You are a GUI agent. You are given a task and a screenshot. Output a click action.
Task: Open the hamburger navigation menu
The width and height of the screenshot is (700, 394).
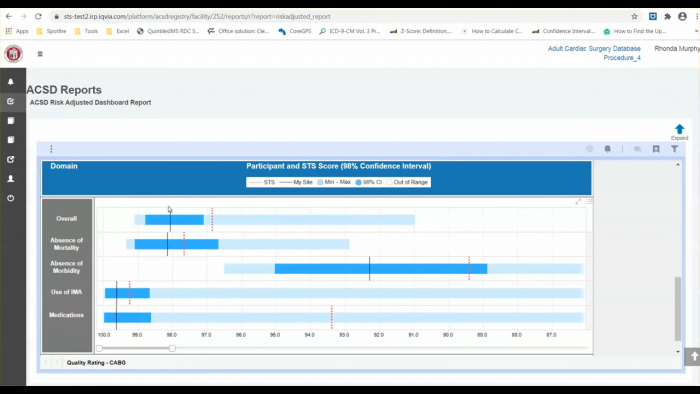(x=40, y=54)
